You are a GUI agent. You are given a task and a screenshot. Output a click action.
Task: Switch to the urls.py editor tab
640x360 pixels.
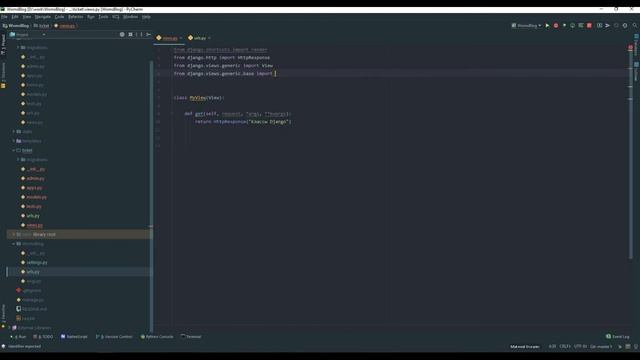[199, 38]
